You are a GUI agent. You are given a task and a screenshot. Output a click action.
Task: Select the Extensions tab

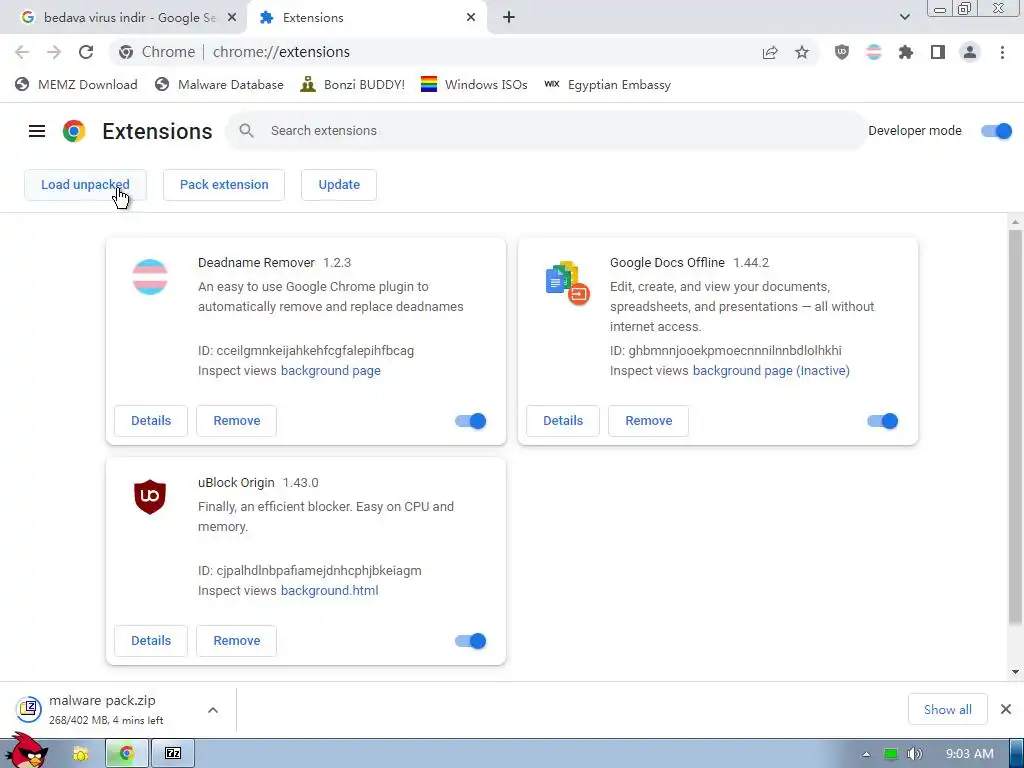point(366,18)
